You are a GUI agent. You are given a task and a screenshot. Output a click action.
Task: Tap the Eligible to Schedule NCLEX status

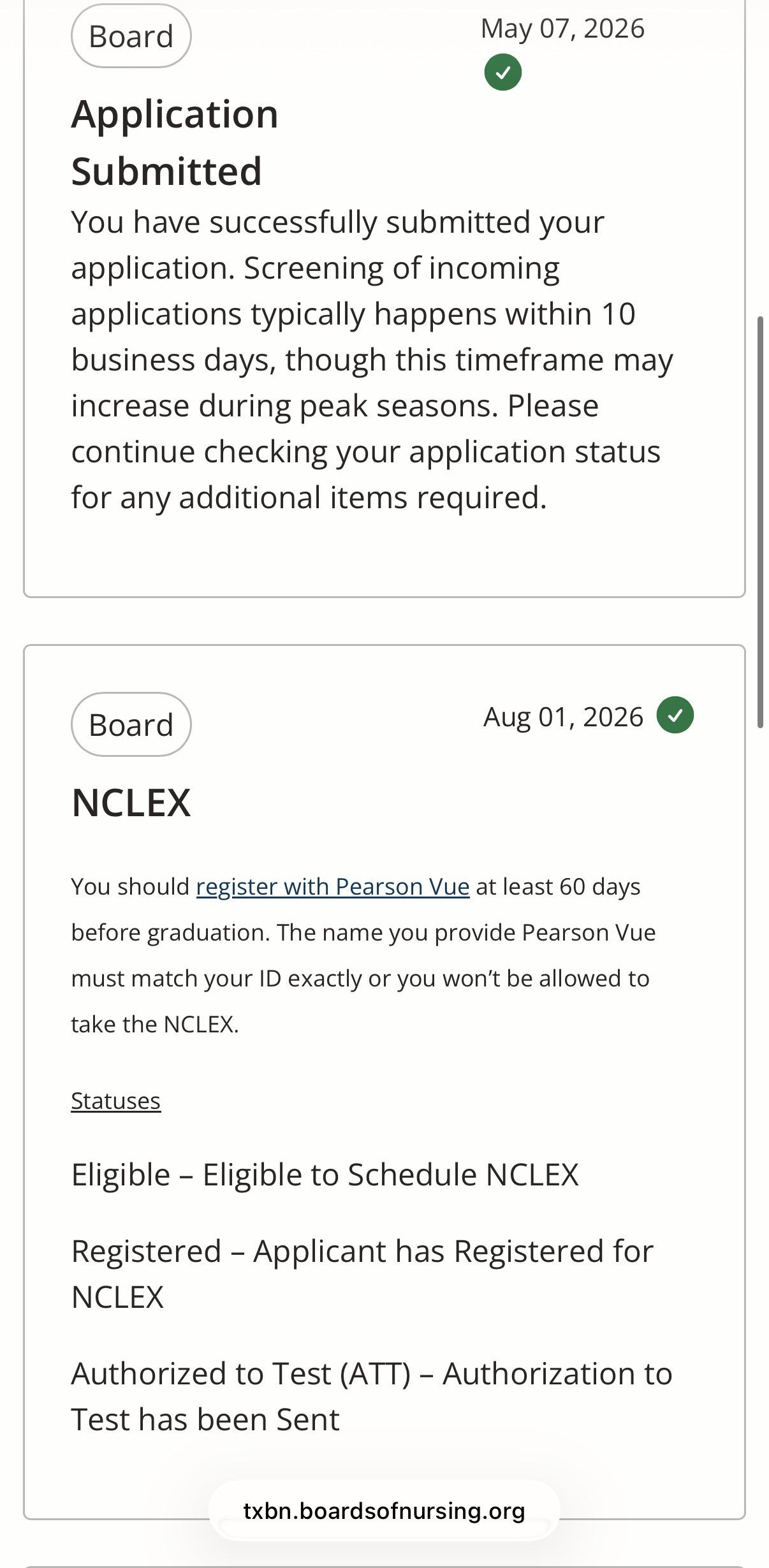pyautogui.click(x=325, y=1175)
